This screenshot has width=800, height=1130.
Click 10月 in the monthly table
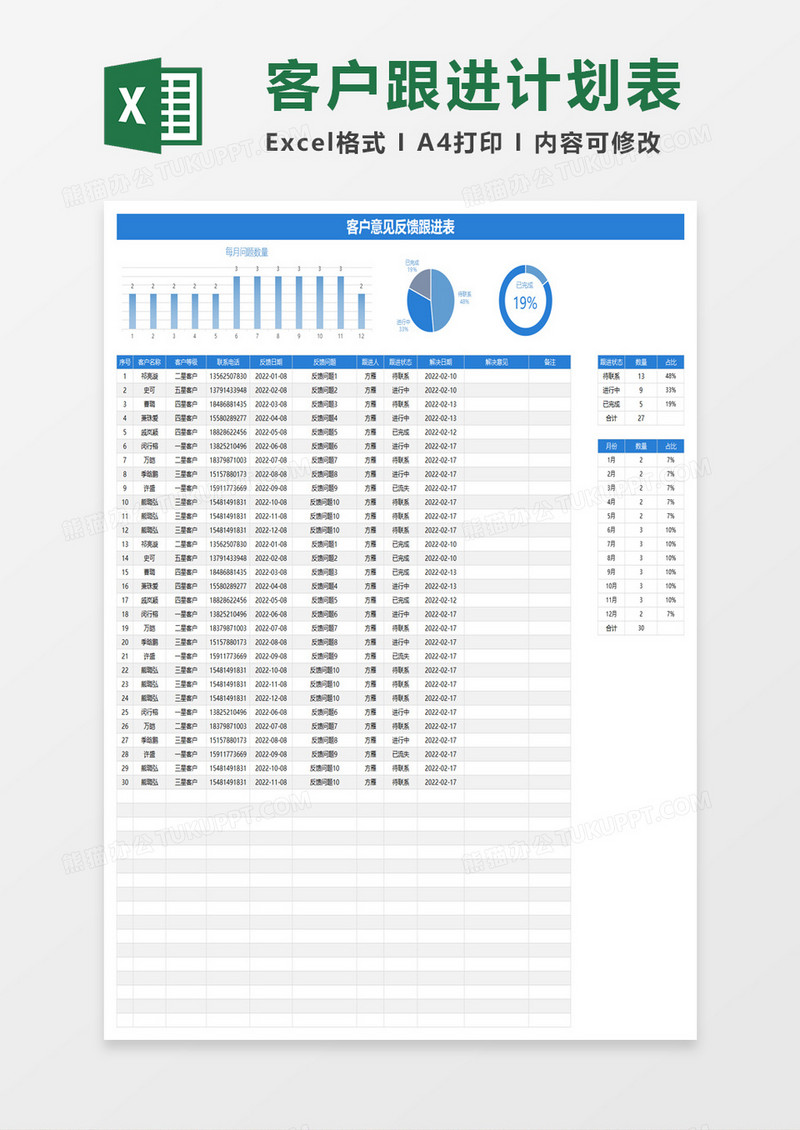611,586
